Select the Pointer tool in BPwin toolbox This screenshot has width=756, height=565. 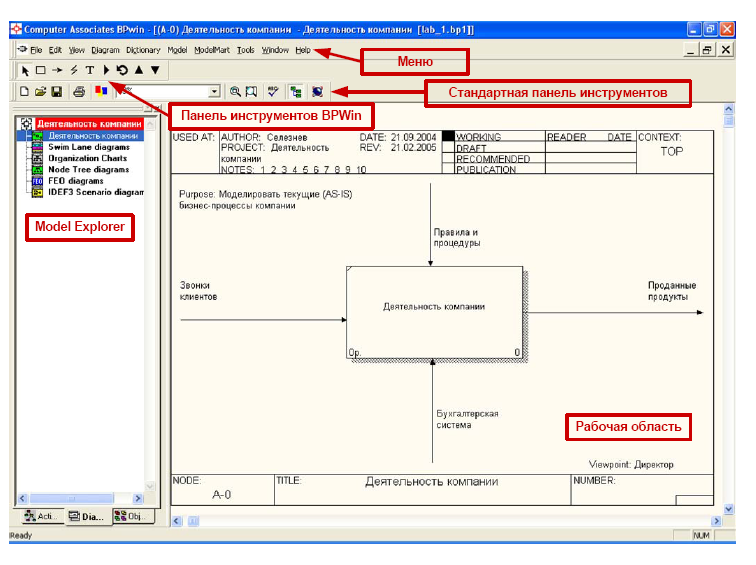25,70
